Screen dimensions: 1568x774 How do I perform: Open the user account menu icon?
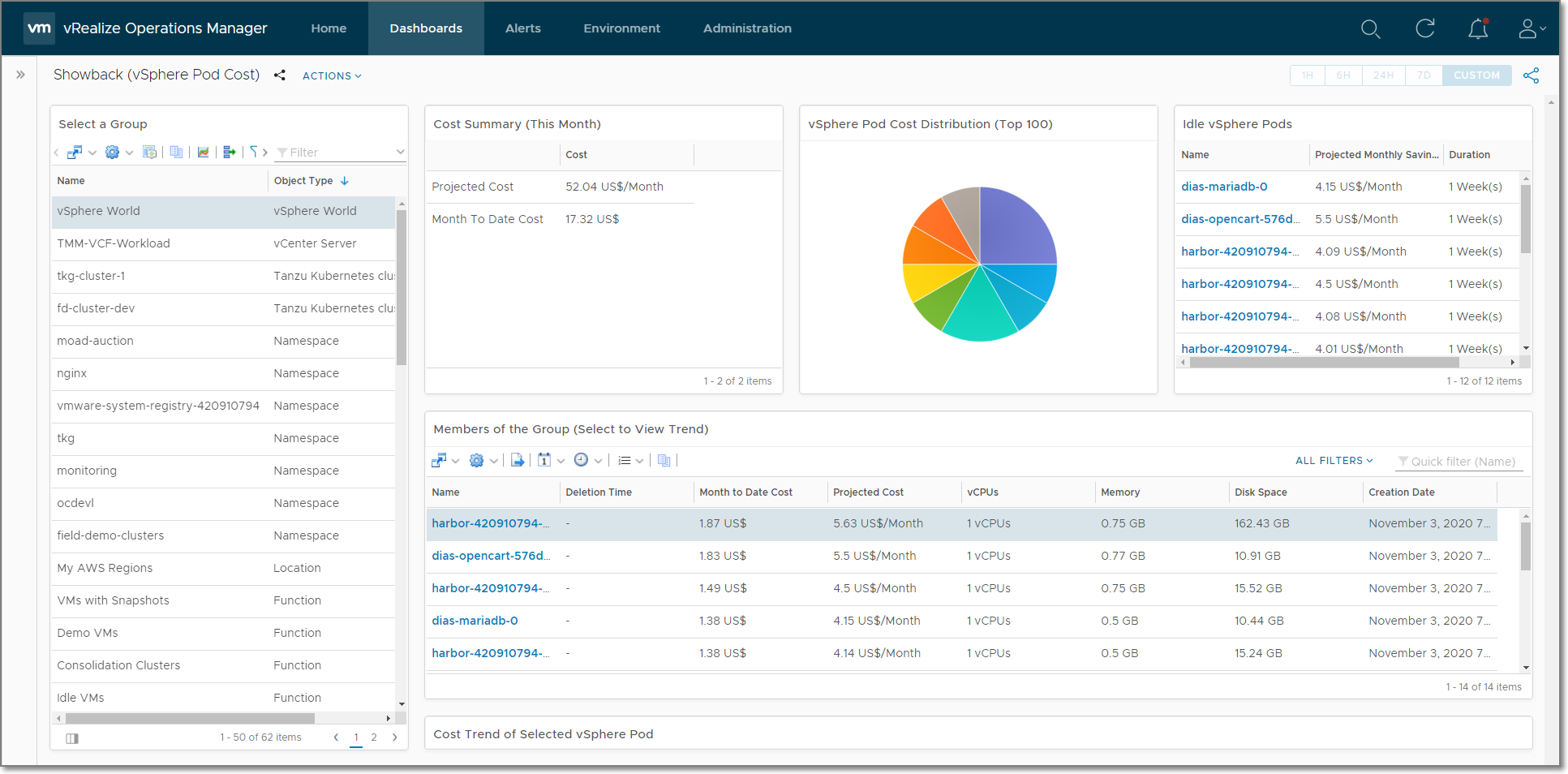coord(1531,28)
